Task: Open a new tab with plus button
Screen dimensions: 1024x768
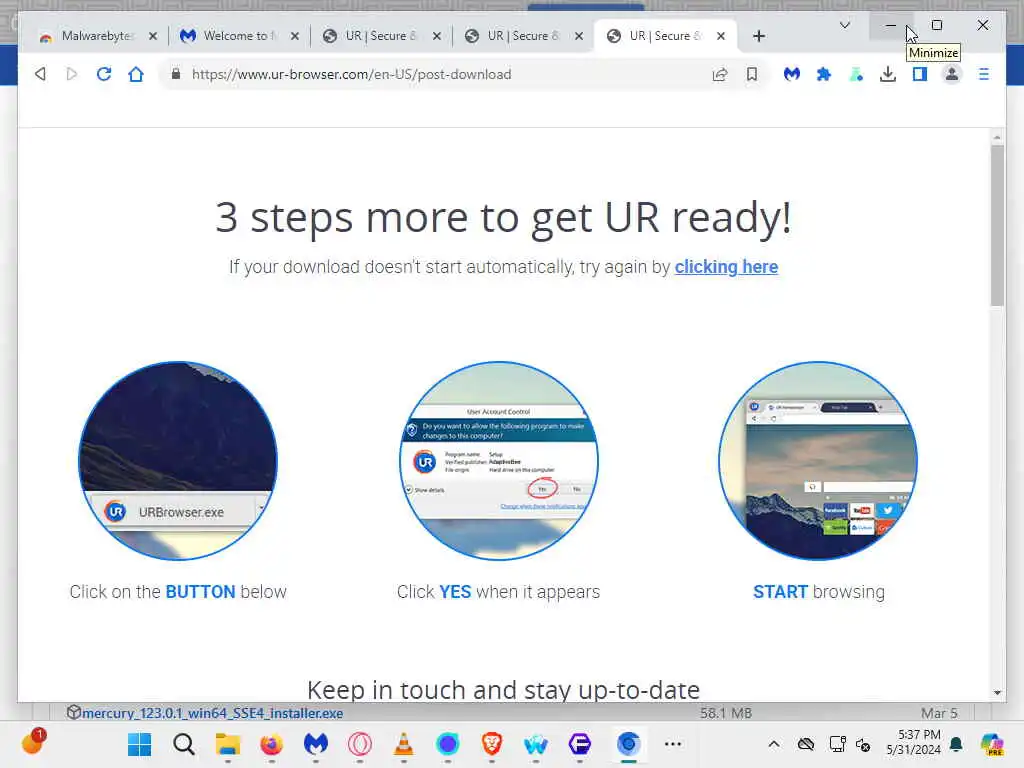Action: click(x=758, y=36)
